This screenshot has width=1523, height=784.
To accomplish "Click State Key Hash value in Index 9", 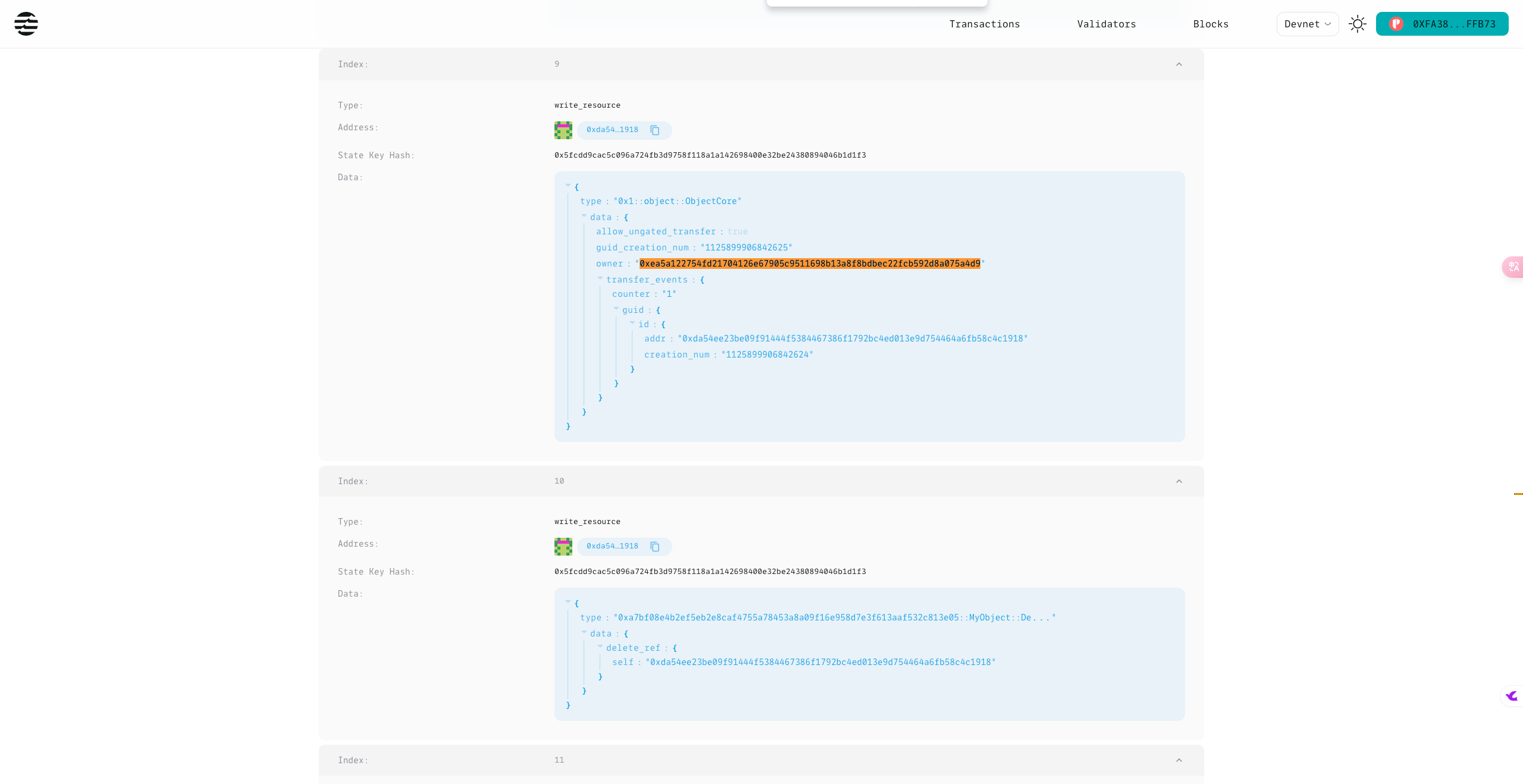I will (710, 155).
